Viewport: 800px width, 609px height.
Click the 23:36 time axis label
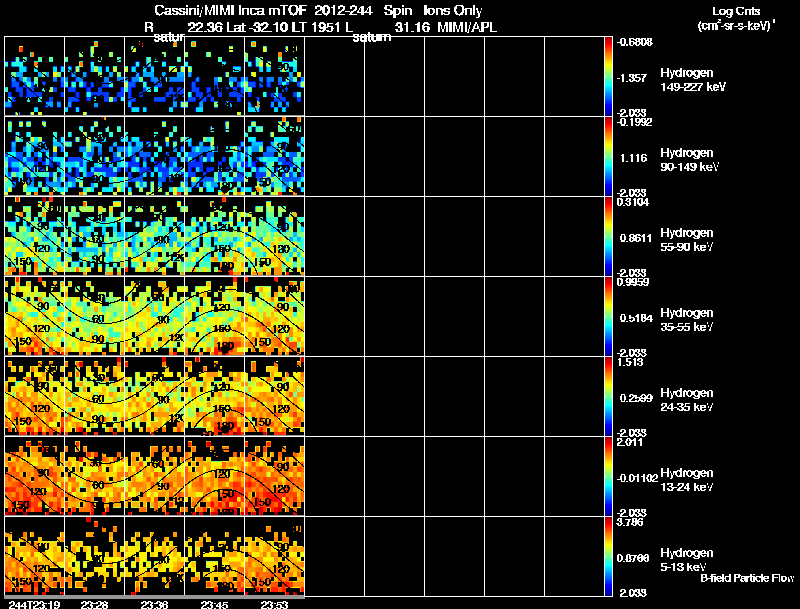[154, 604]
